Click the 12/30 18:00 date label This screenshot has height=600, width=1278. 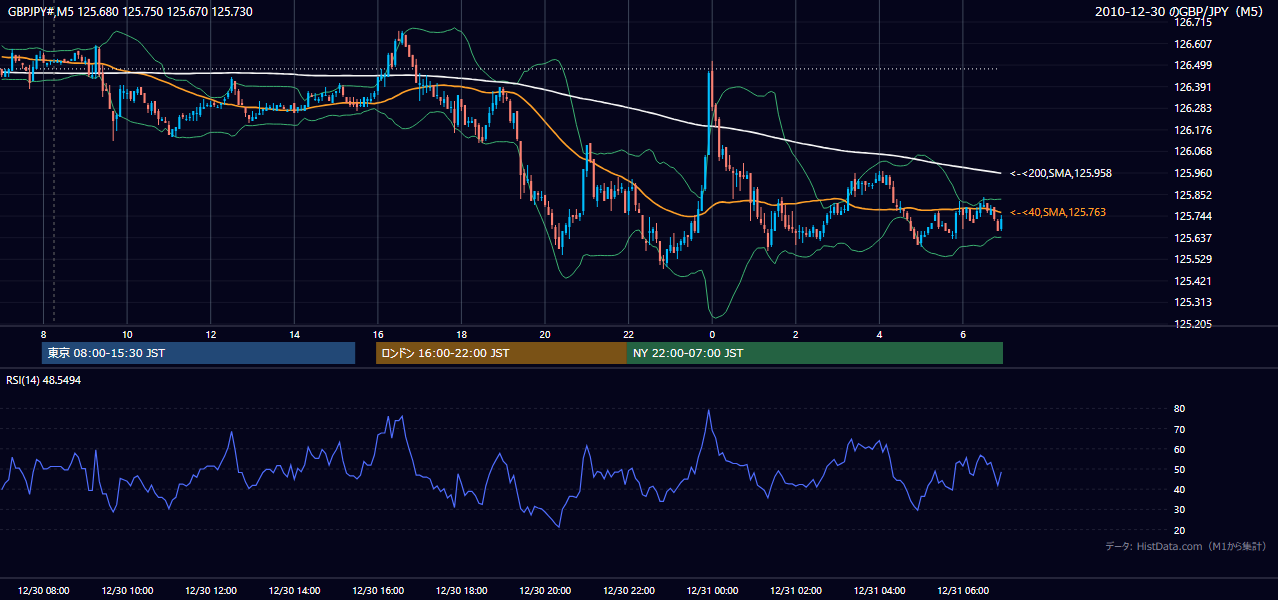coord(461,591)
